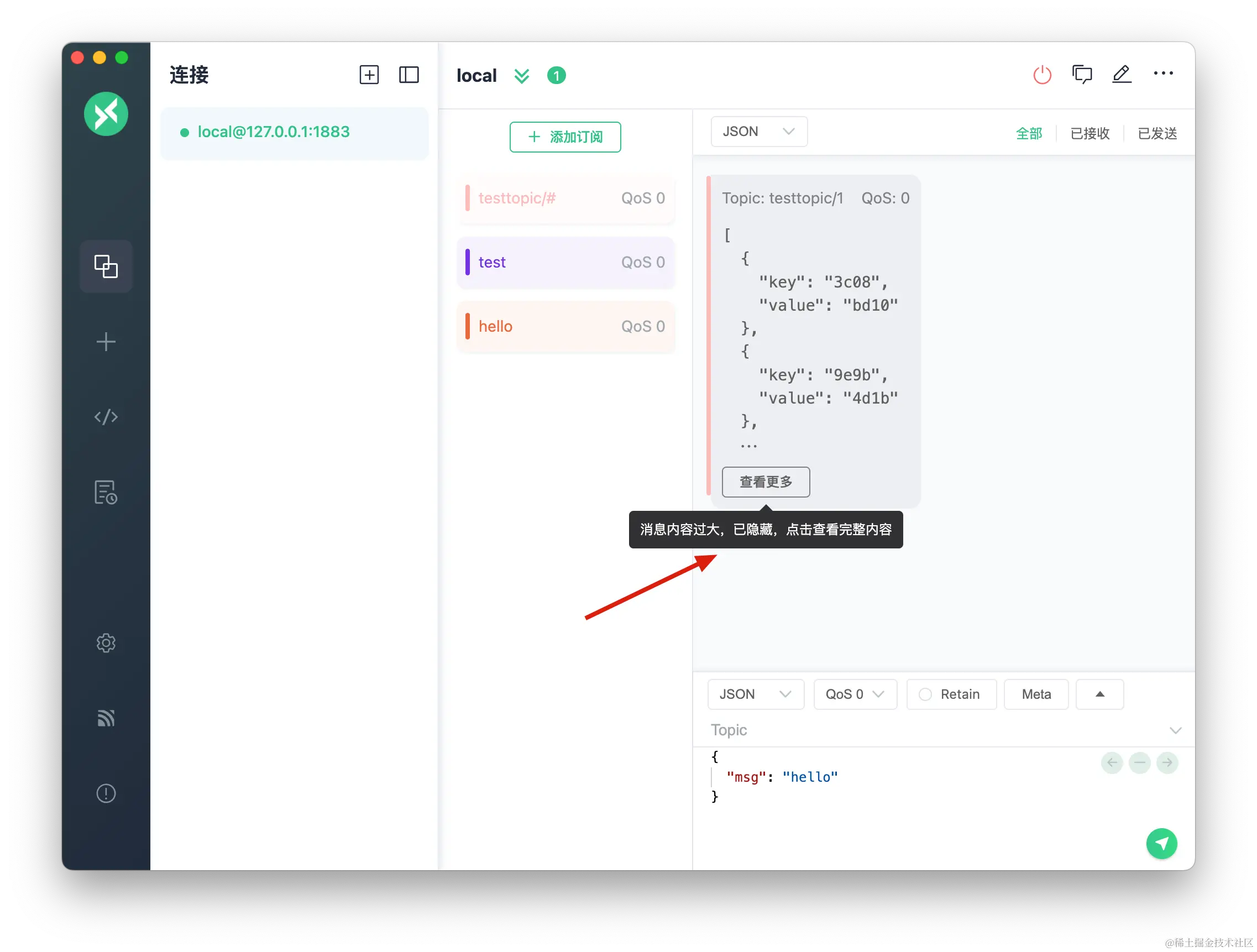
Task: Open new window icon in header
Action: (x=1082, y=75)
